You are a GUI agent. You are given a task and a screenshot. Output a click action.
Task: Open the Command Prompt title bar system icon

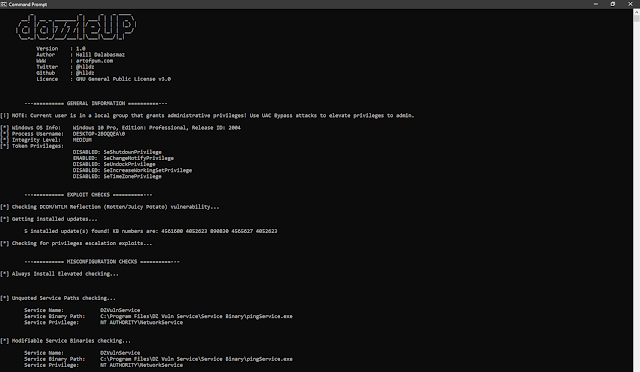pyautogui.click(x=4, y=4)
